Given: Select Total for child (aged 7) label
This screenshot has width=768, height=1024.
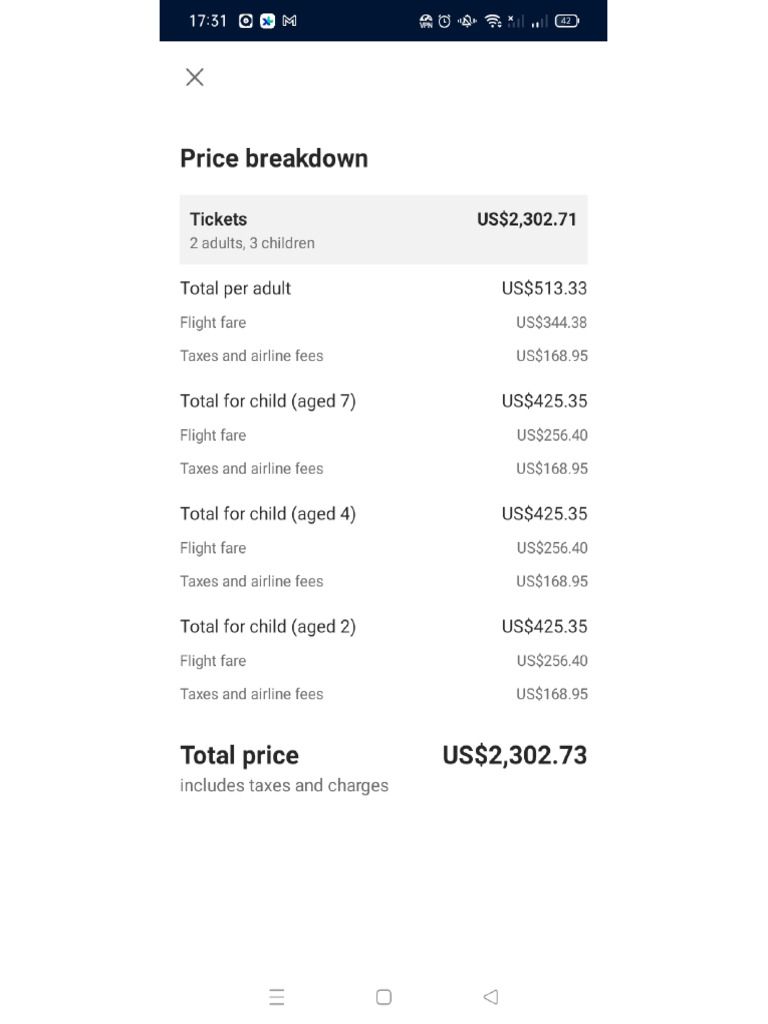Looking at the screenshot, I should tap(268, 401).
